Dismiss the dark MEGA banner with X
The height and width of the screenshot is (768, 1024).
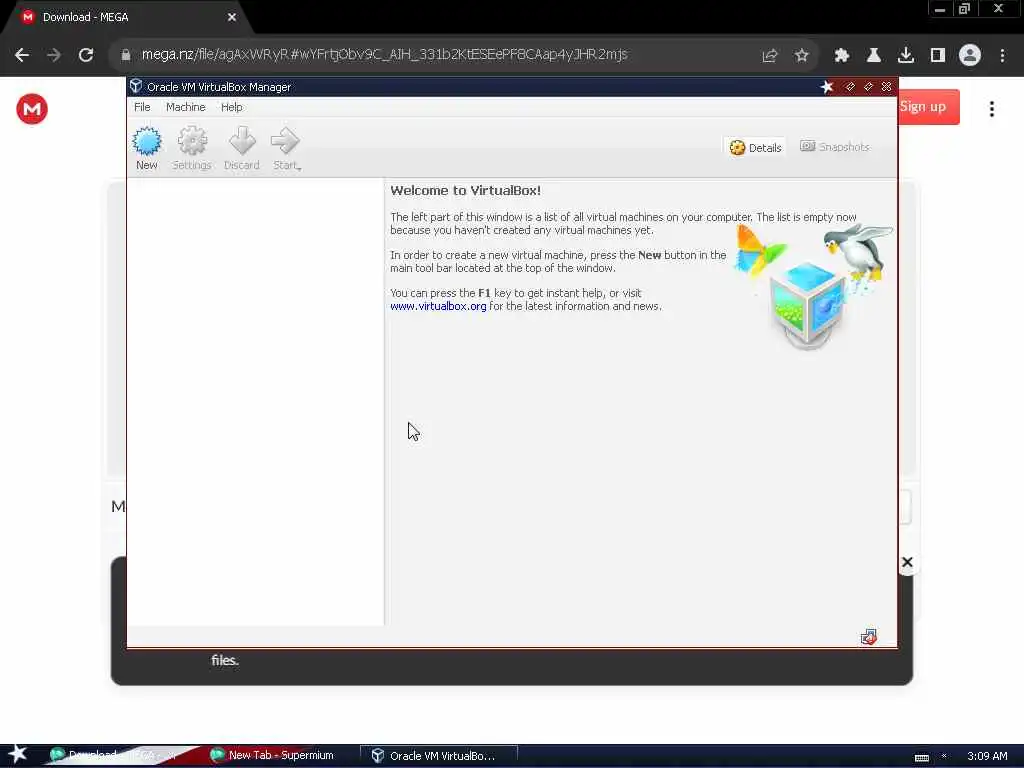tap(907, 562)
